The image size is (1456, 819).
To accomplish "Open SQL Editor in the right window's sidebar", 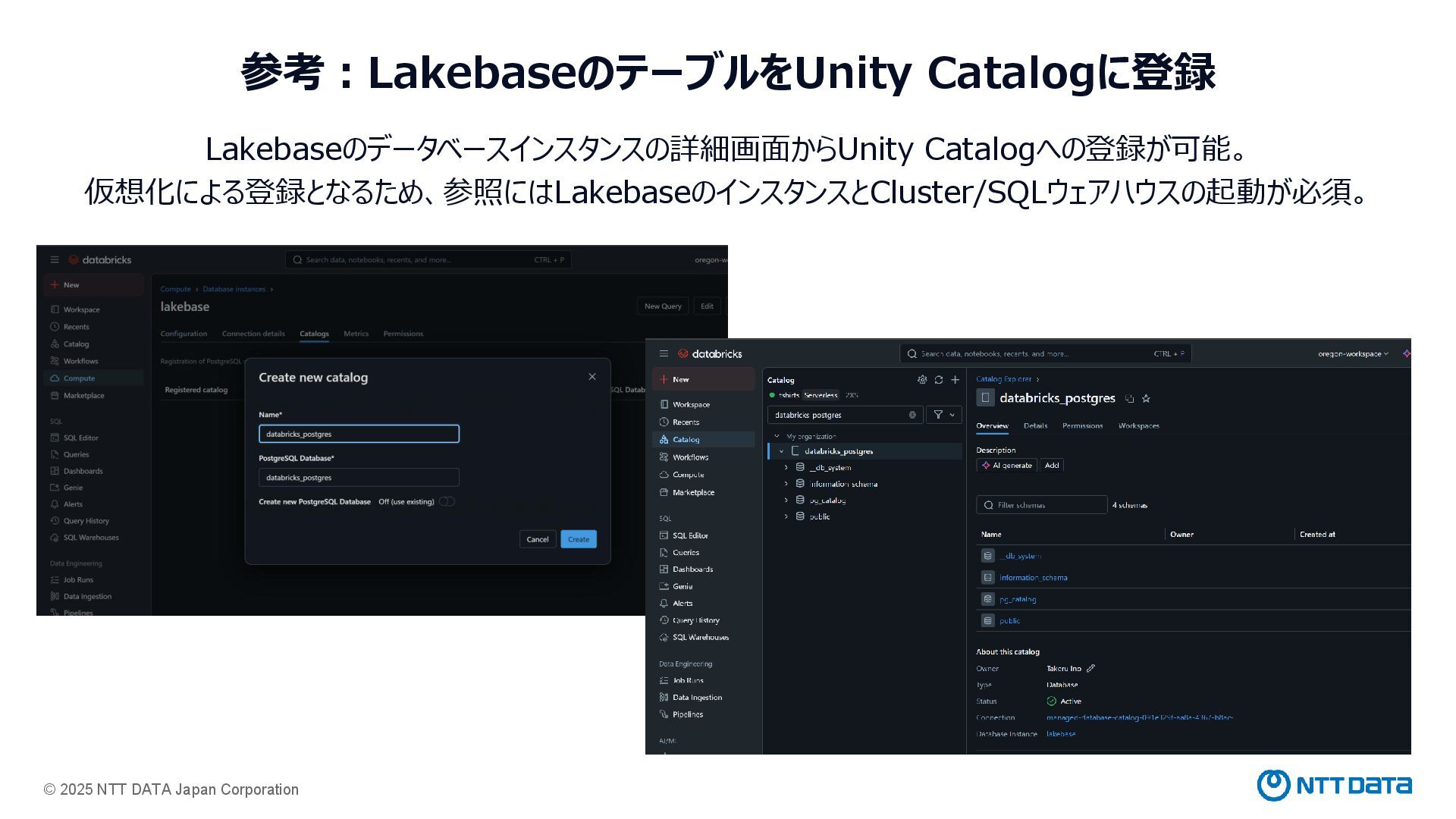I will click(703, 536).
